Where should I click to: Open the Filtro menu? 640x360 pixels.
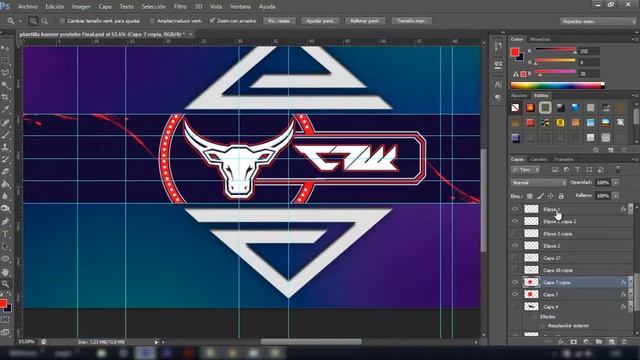tap(180, 7)
